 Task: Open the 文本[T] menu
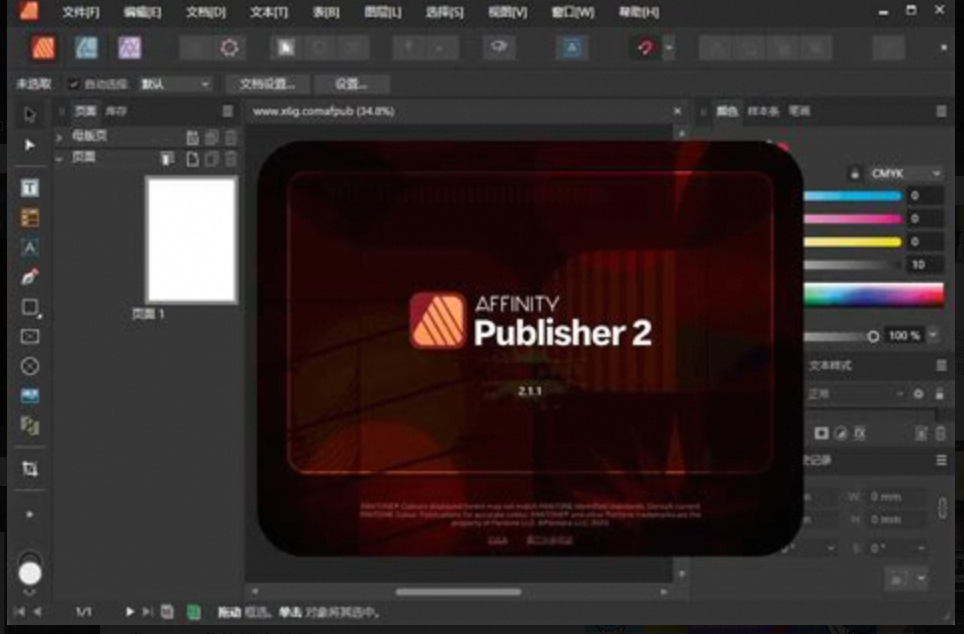pyautogui.click(x=269, y=12)
